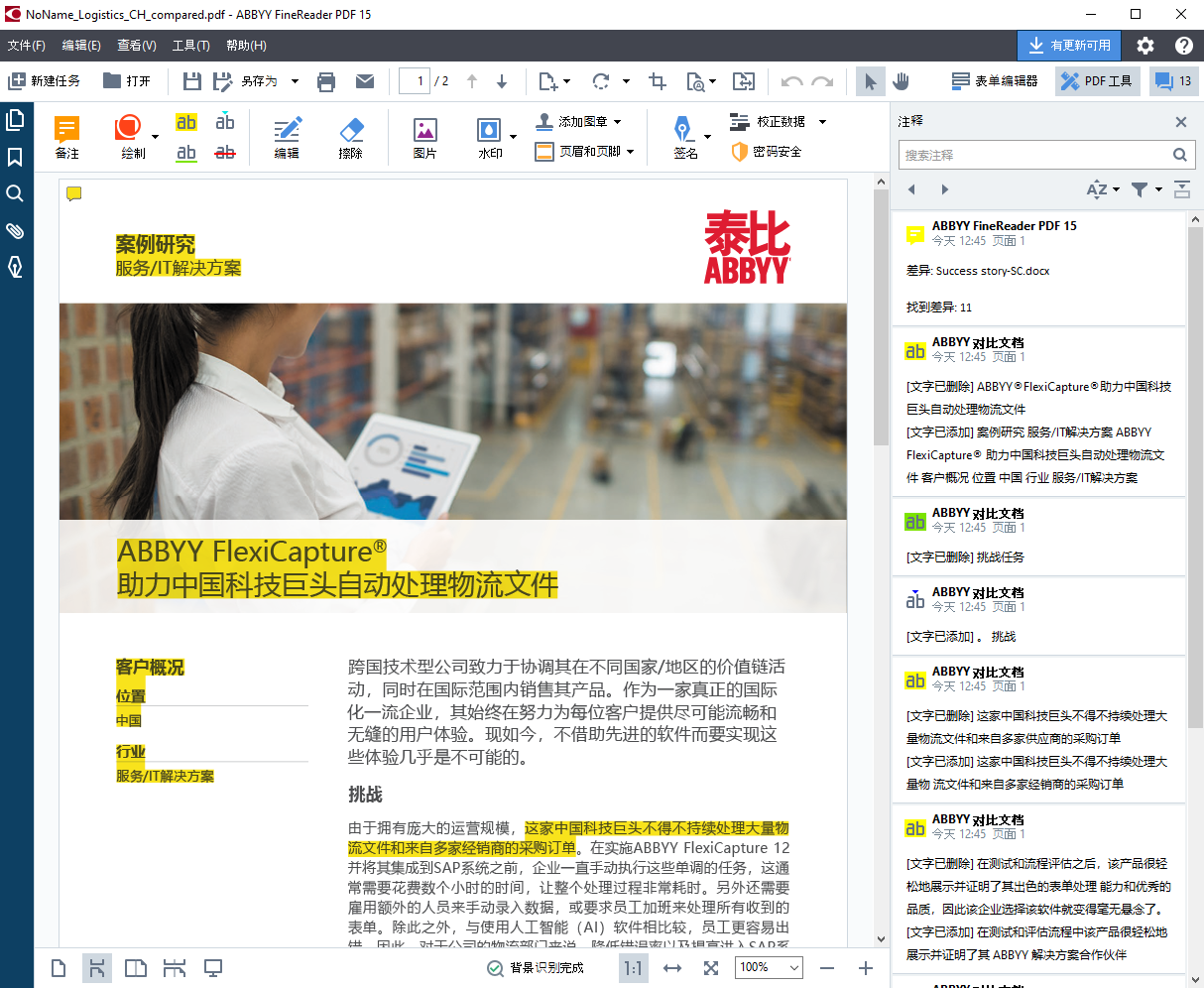The image size is (1204, 988).
Task: Open 密码安全 password security
Action: coord(766,152)
